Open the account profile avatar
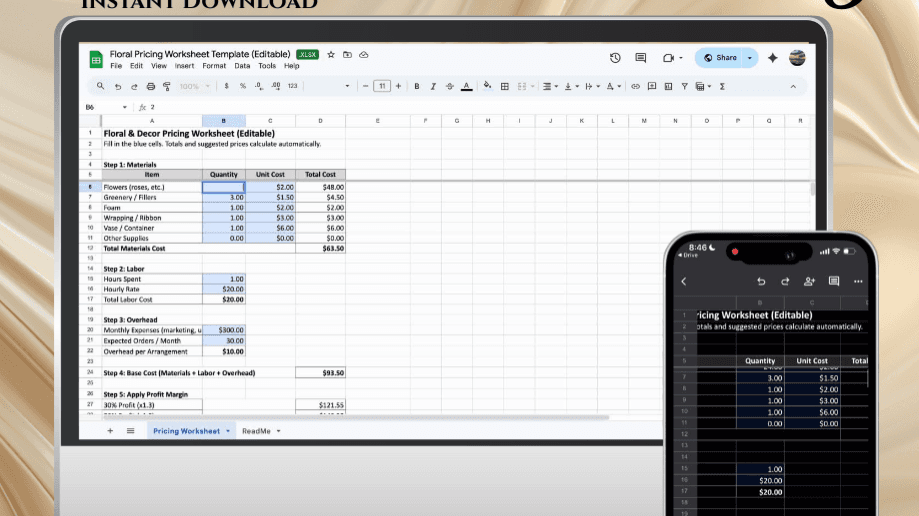Viewport: 919px width, 516px height. [797, 57]
